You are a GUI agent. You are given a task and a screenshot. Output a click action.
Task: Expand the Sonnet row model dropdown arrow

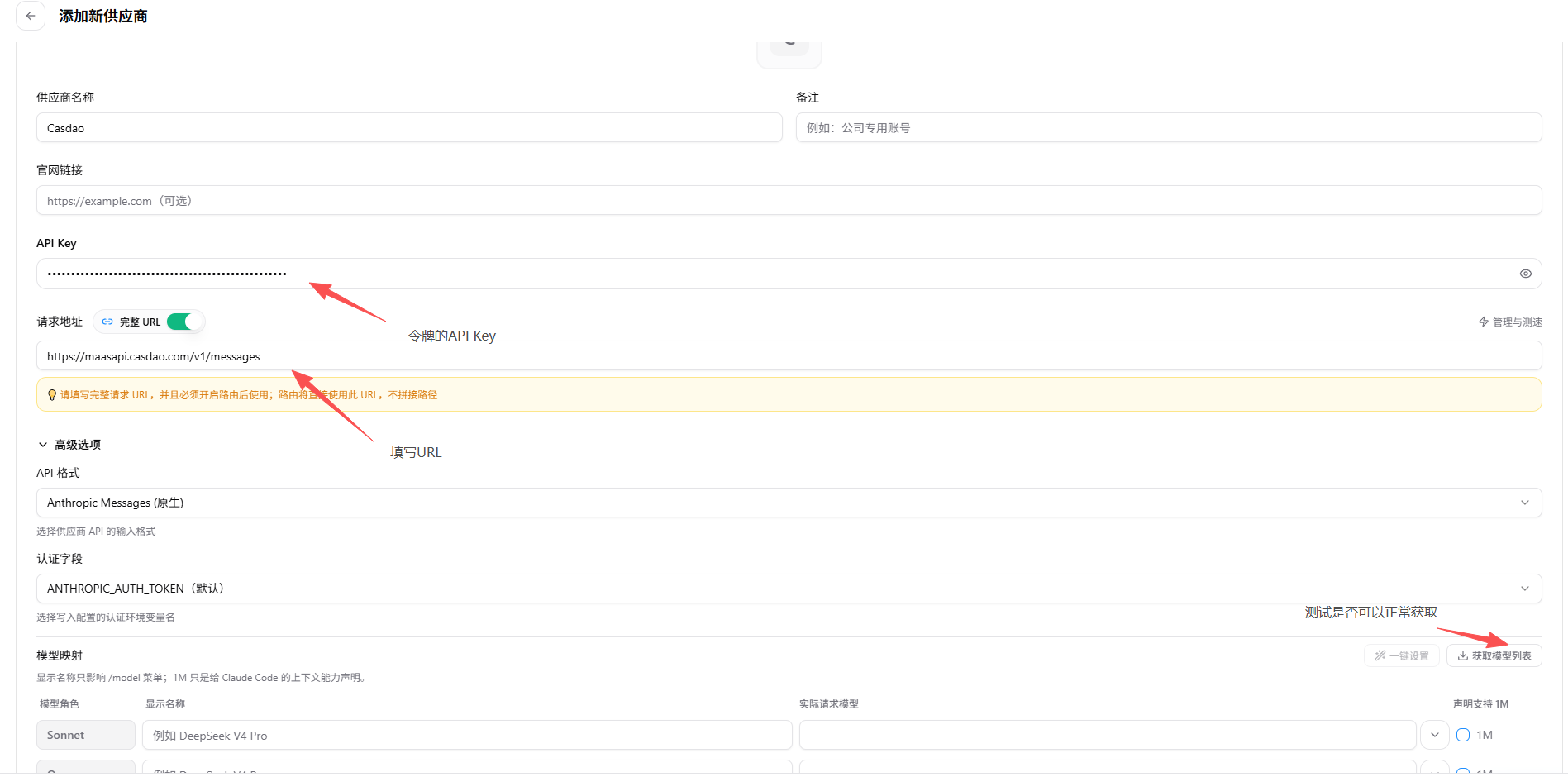click(1434, 735)
